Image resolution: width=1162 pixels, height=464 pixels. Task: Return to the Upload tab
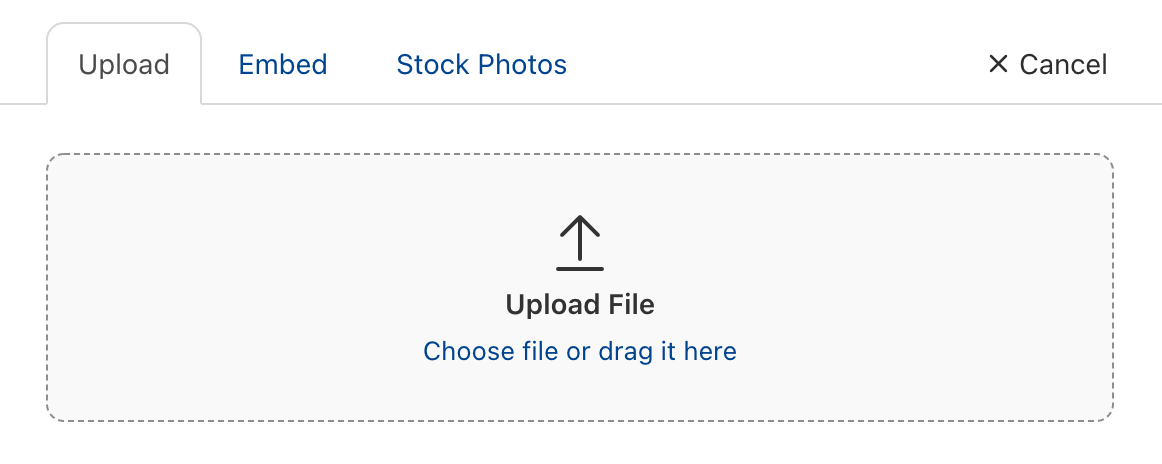[x=124, y=65]
